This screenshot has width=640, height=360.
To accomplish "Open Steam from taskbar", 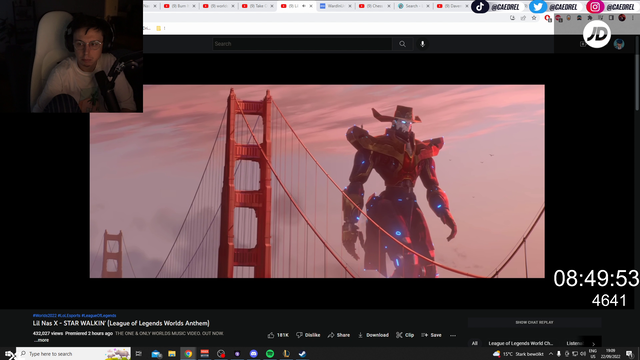I will 302,354.
